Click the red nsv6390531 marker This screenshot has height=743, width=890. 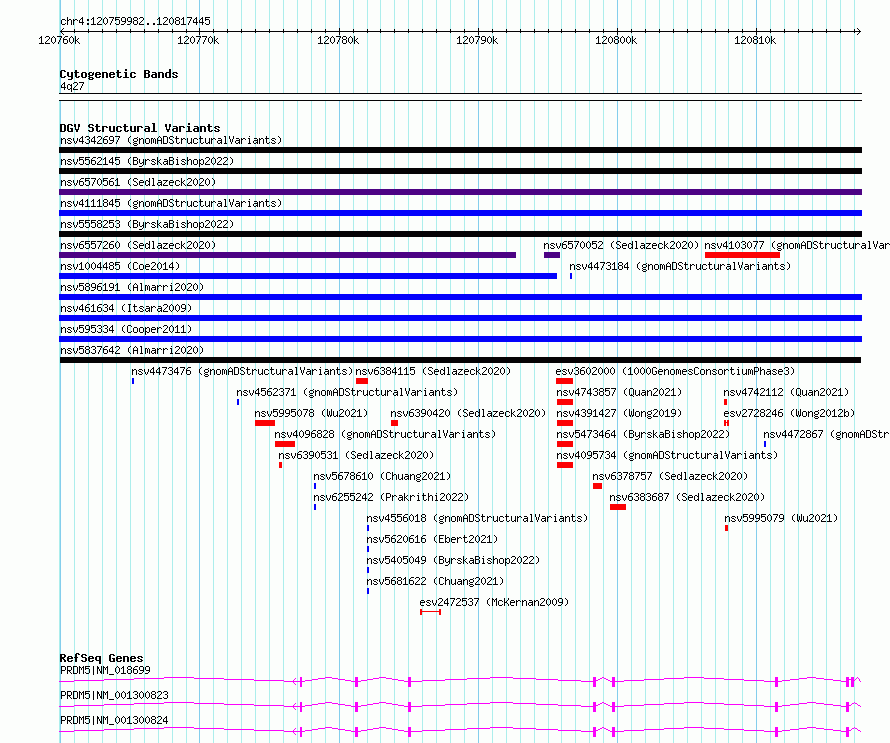pos(280,465)
